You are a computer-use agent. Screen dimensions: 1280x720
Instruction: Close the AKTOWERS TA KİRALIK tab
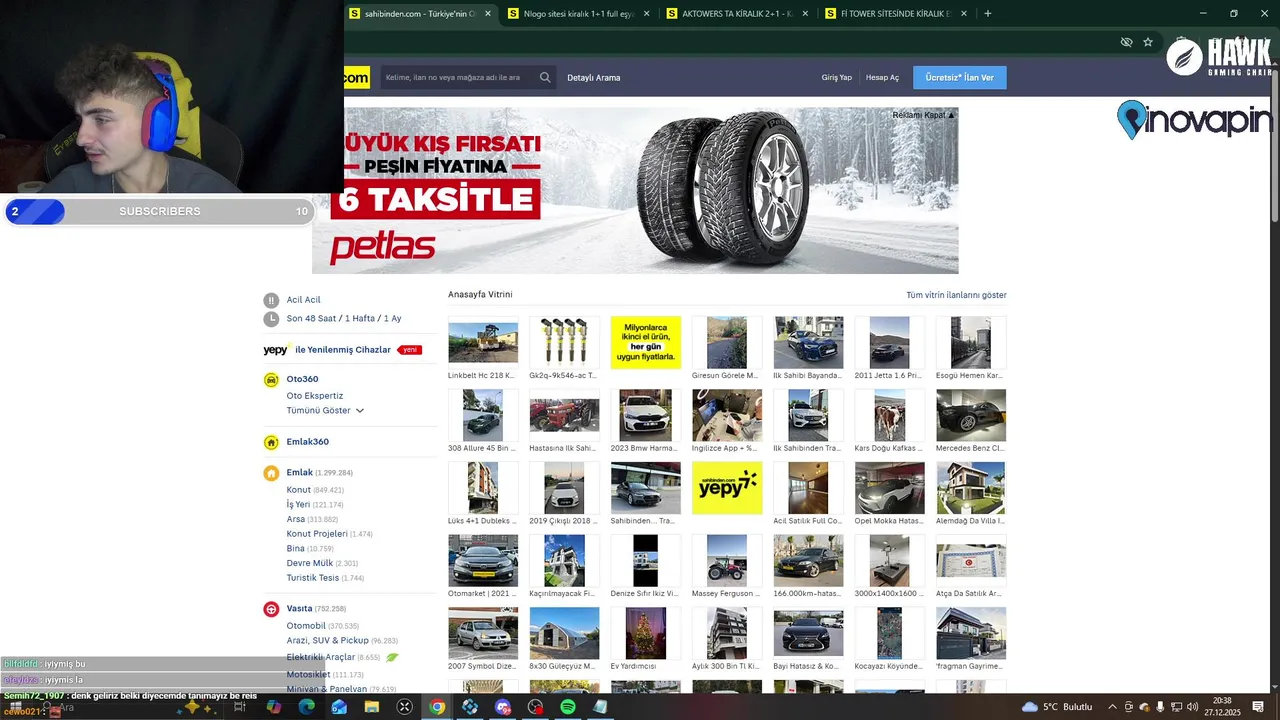pyautogui.click(x=806, y=14)
